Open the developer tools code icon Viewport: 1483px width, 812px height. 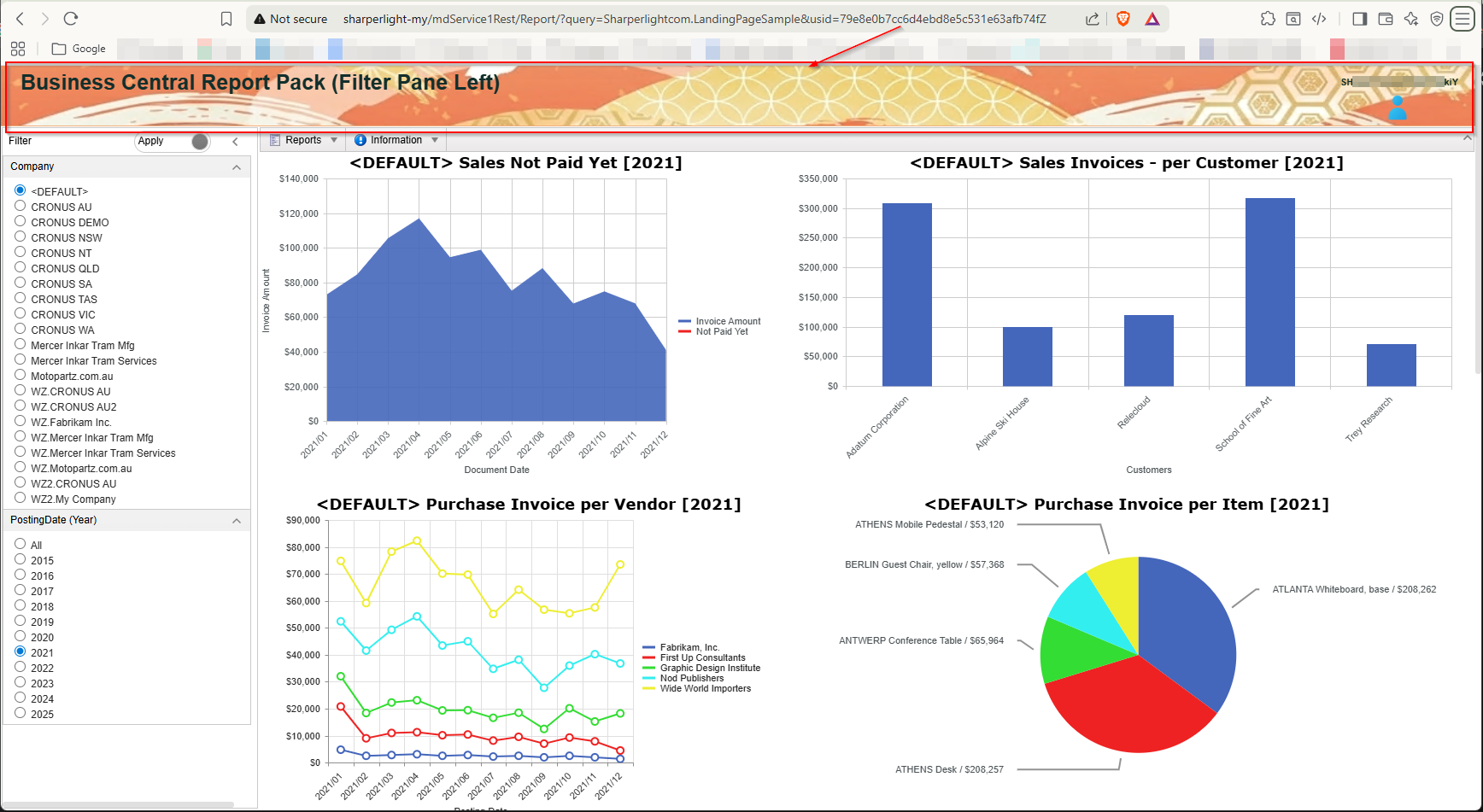1319,19
